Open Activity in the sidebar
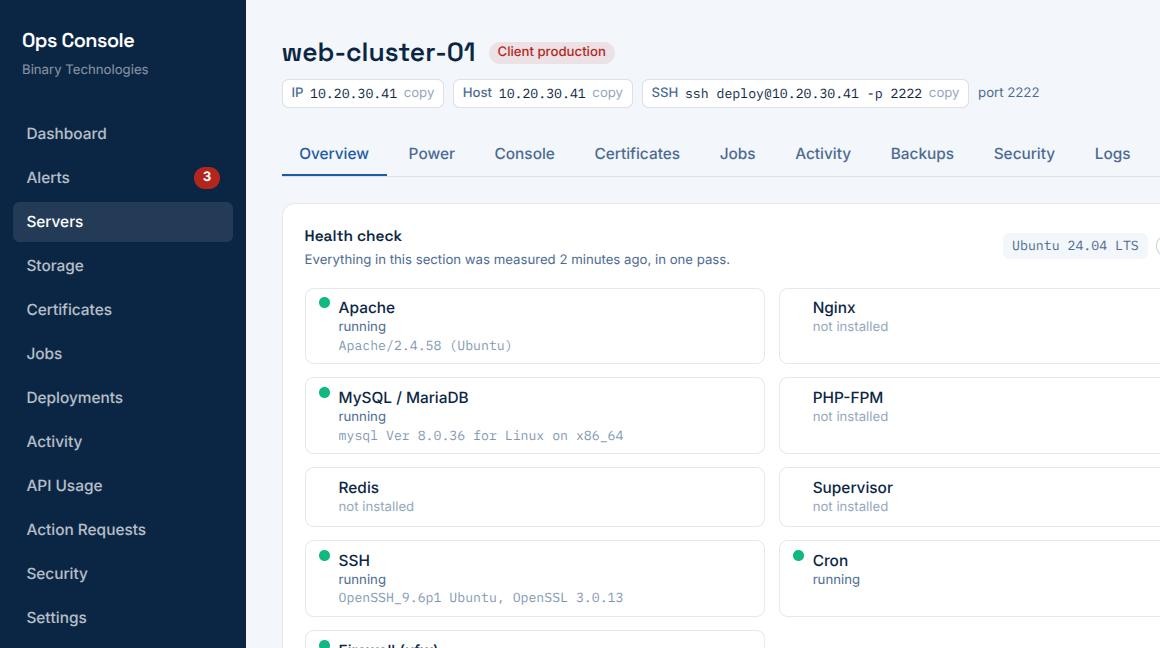Screen dimensions: 1160x648 pos(123,442)
